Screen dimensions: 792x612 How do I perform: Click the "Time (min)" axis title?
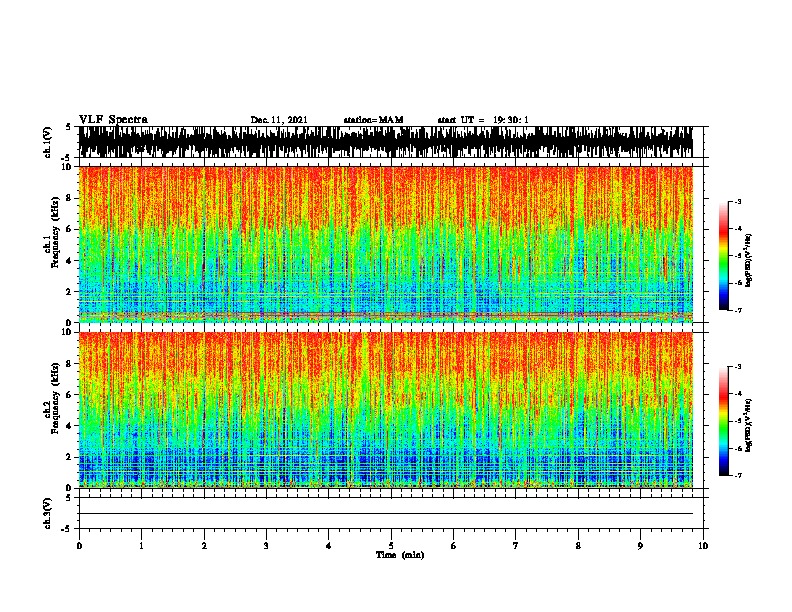400,555
